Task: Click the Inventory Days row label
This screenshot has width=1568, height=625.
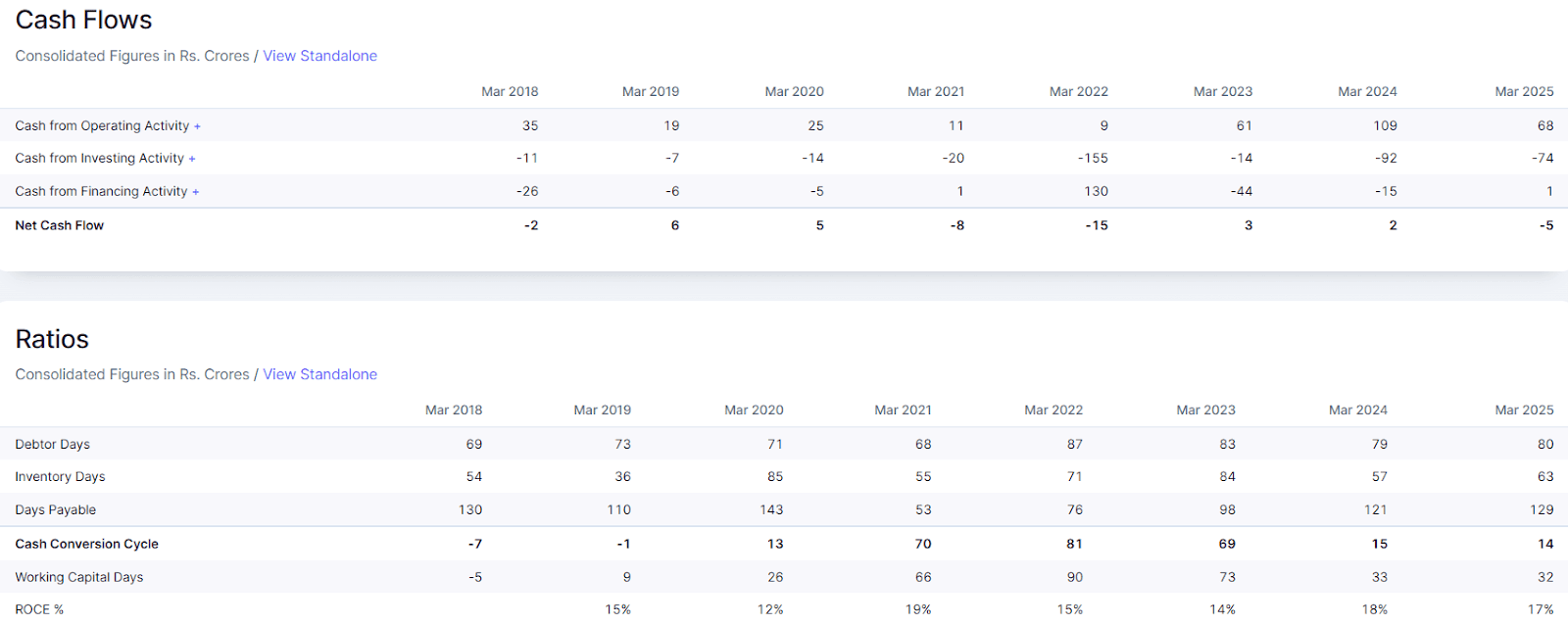Action: point(60,477)
